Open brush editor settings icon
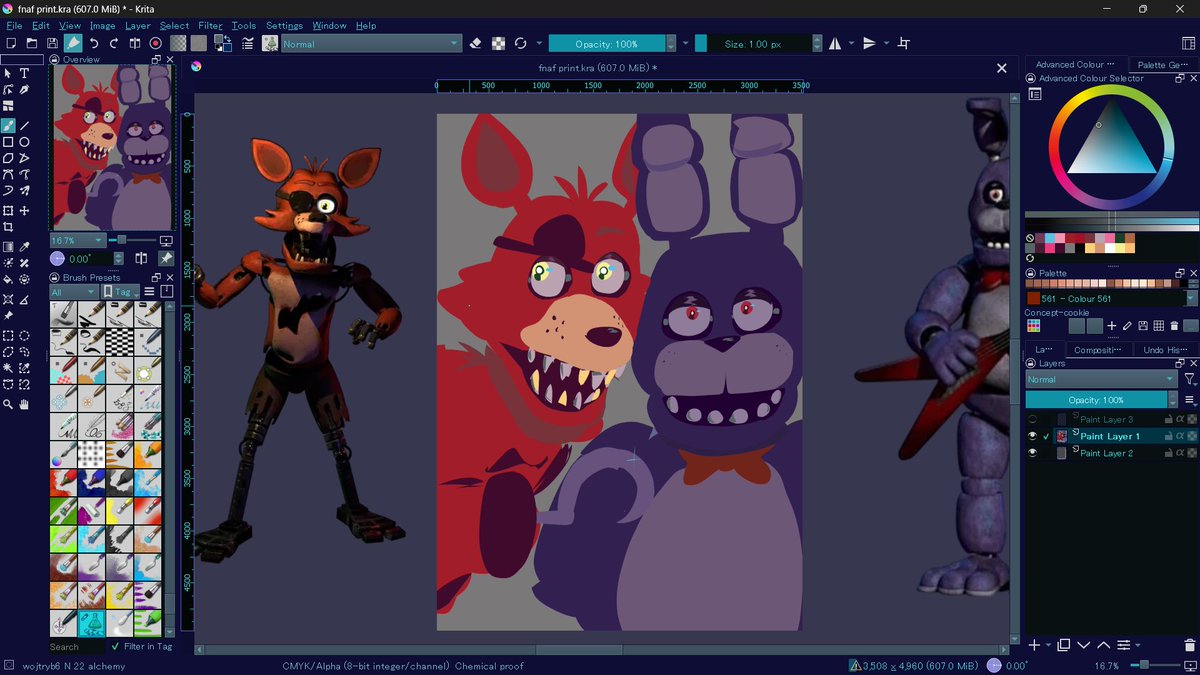 [x=248, y=43]
